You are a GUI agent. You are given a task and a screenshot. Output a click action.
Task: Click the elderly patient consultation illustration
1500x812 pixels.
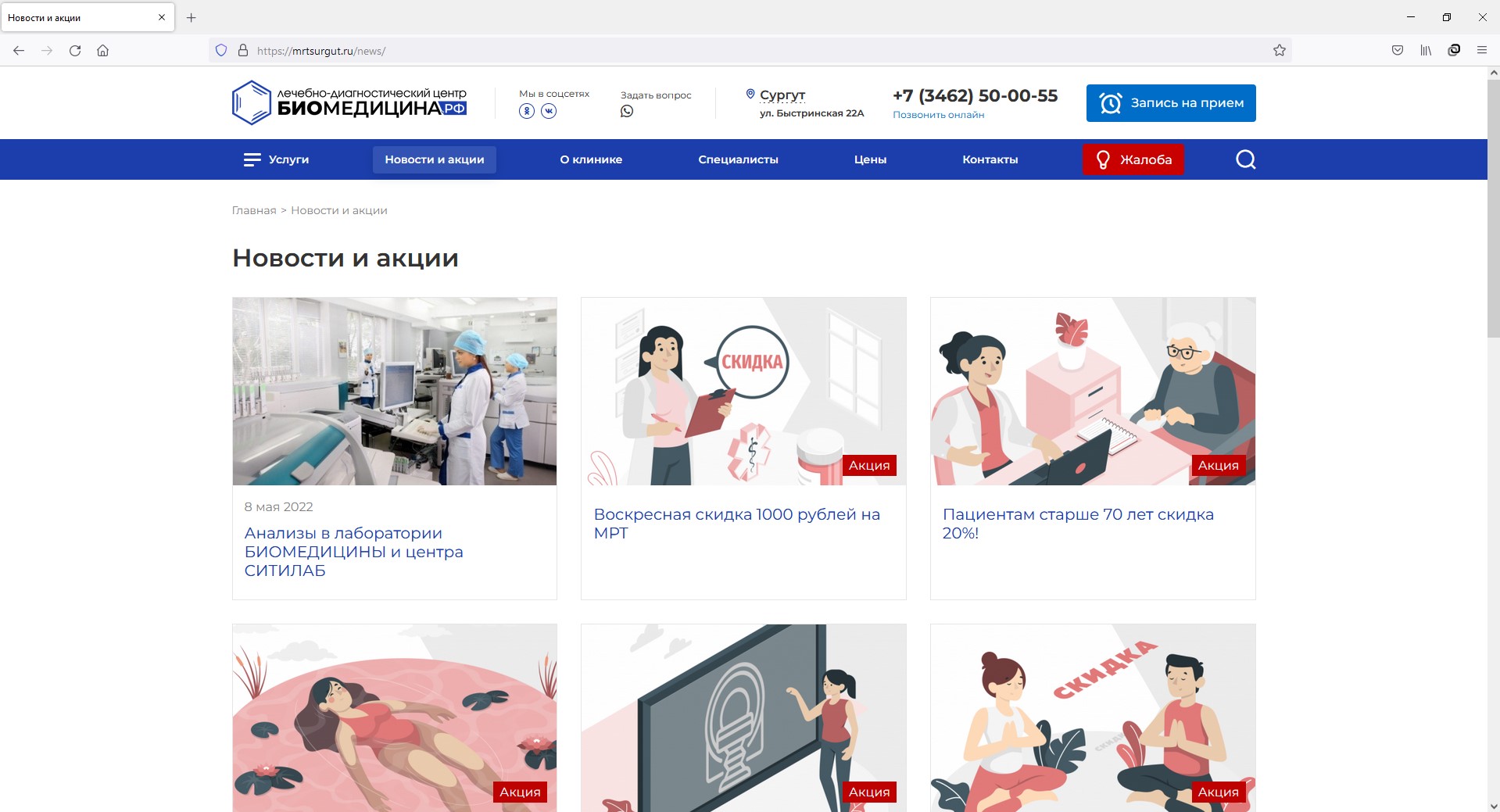click(1093, 392)
